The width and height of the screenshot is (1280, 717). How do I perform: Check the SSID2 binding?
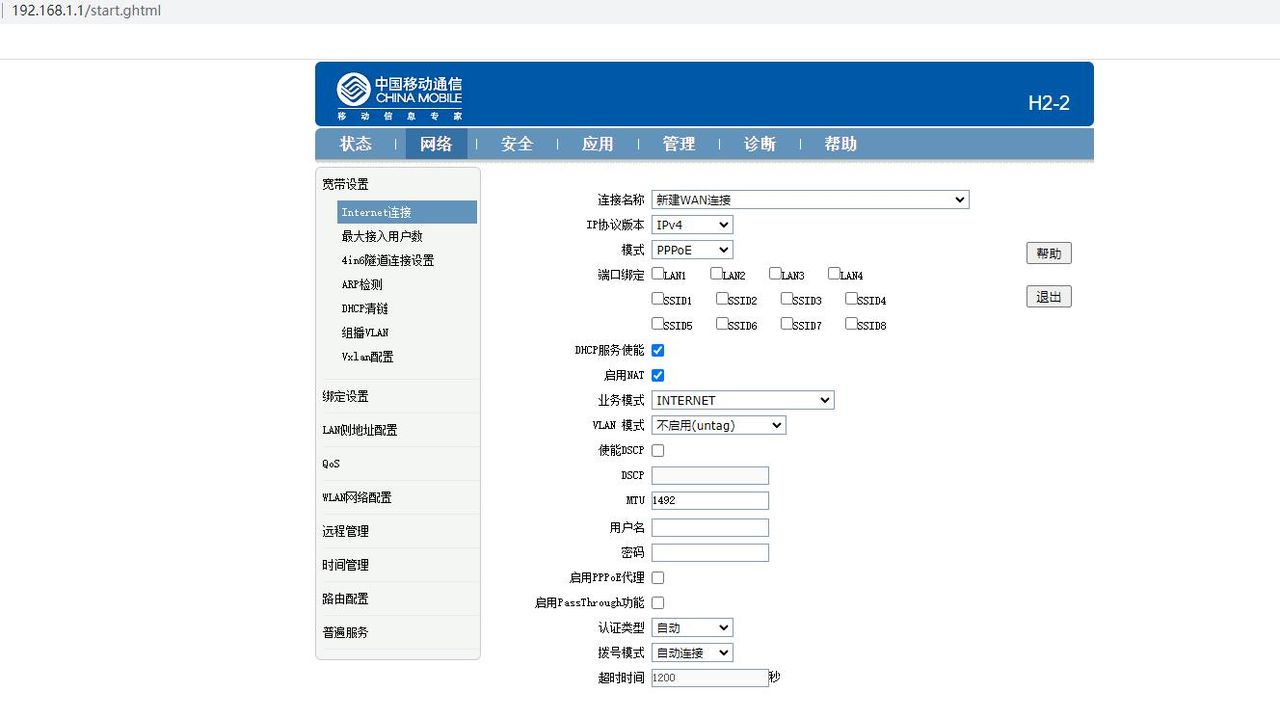(722, 298)
